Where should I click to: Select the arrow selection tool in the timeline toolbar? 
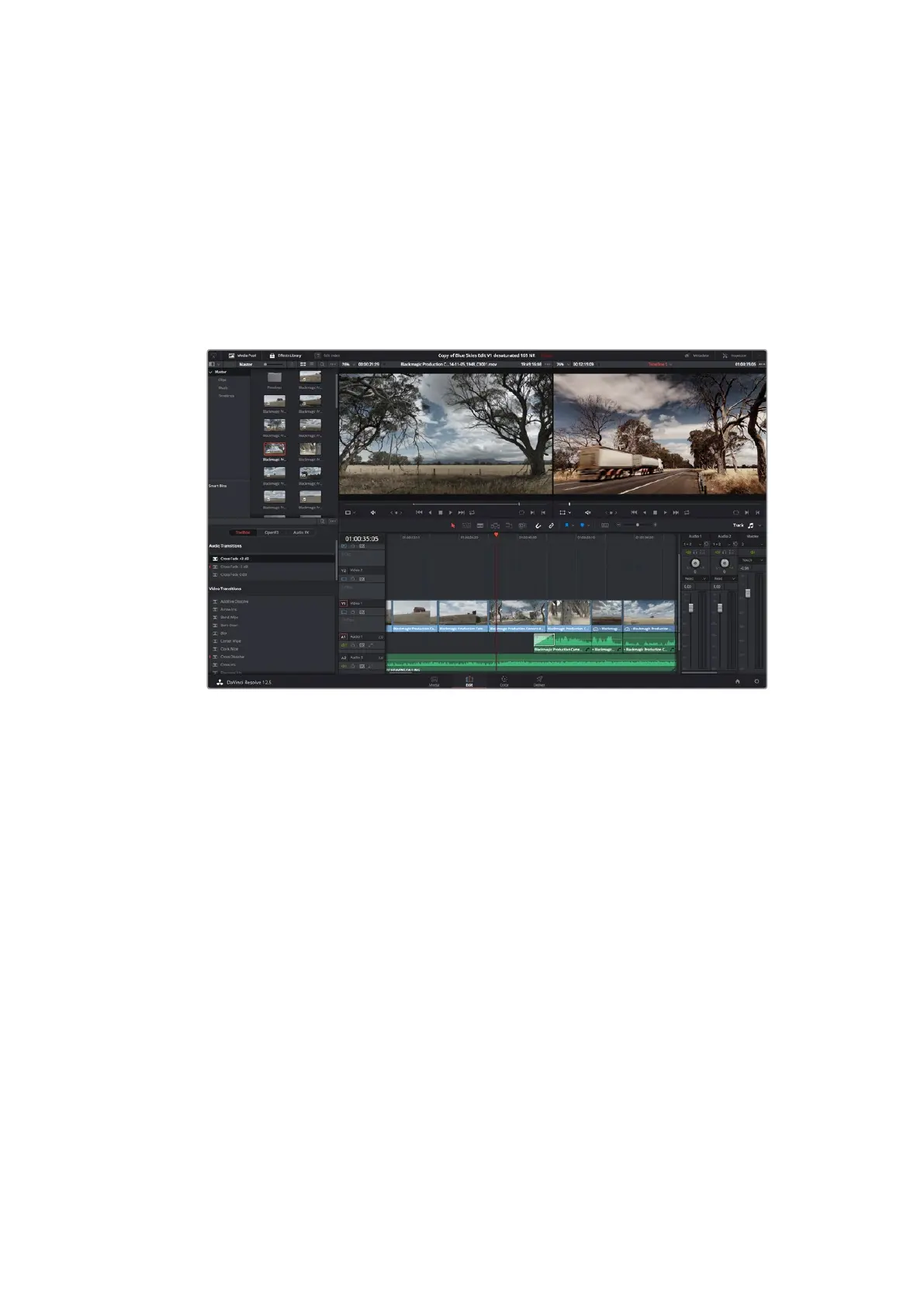[x=453, y=525]
